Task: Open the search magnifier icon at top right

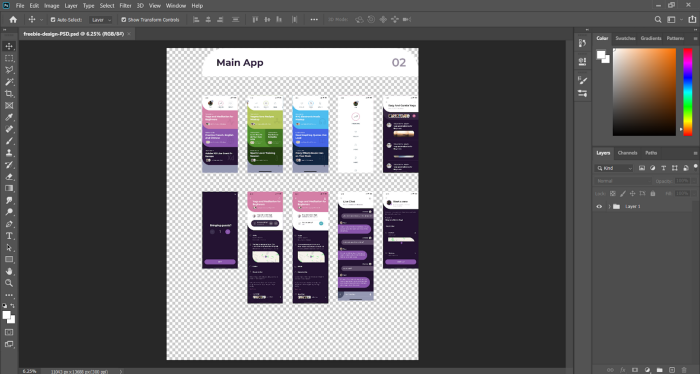Action: (658, 20)
